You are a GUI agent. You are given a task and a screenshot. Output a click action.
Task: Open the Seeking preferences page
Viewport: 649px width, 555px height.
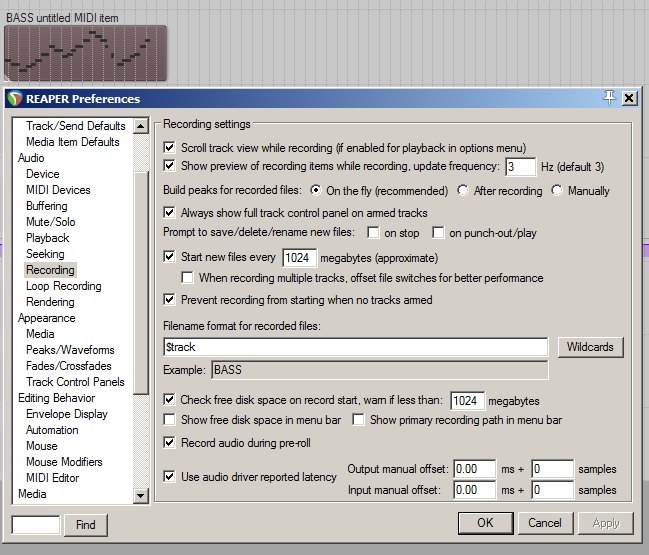tap(45, 254)
